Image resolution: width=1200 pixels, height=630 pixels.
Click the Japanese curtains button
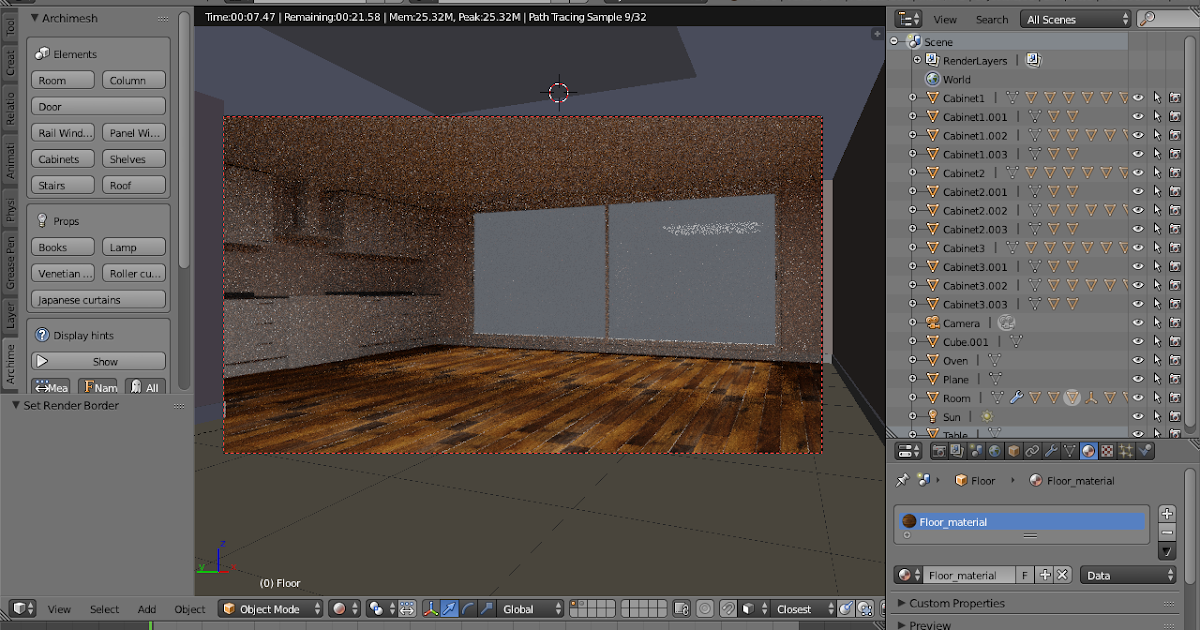tap(98, 299)
